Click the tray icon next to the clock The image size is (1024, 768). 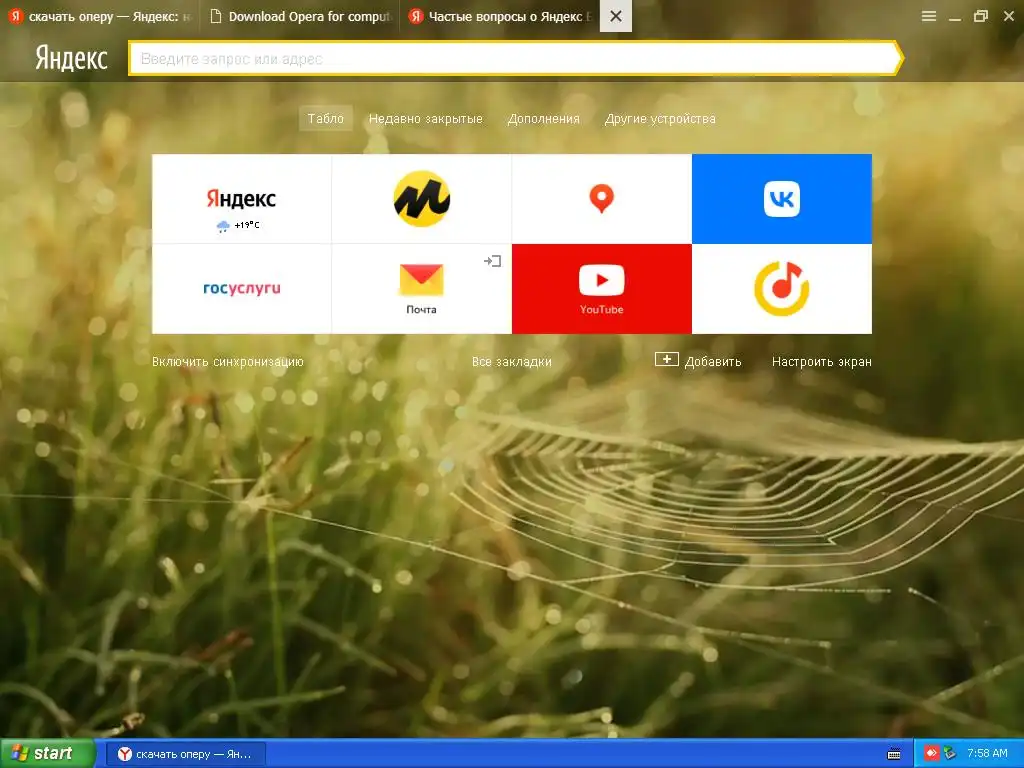coord(950,754)
